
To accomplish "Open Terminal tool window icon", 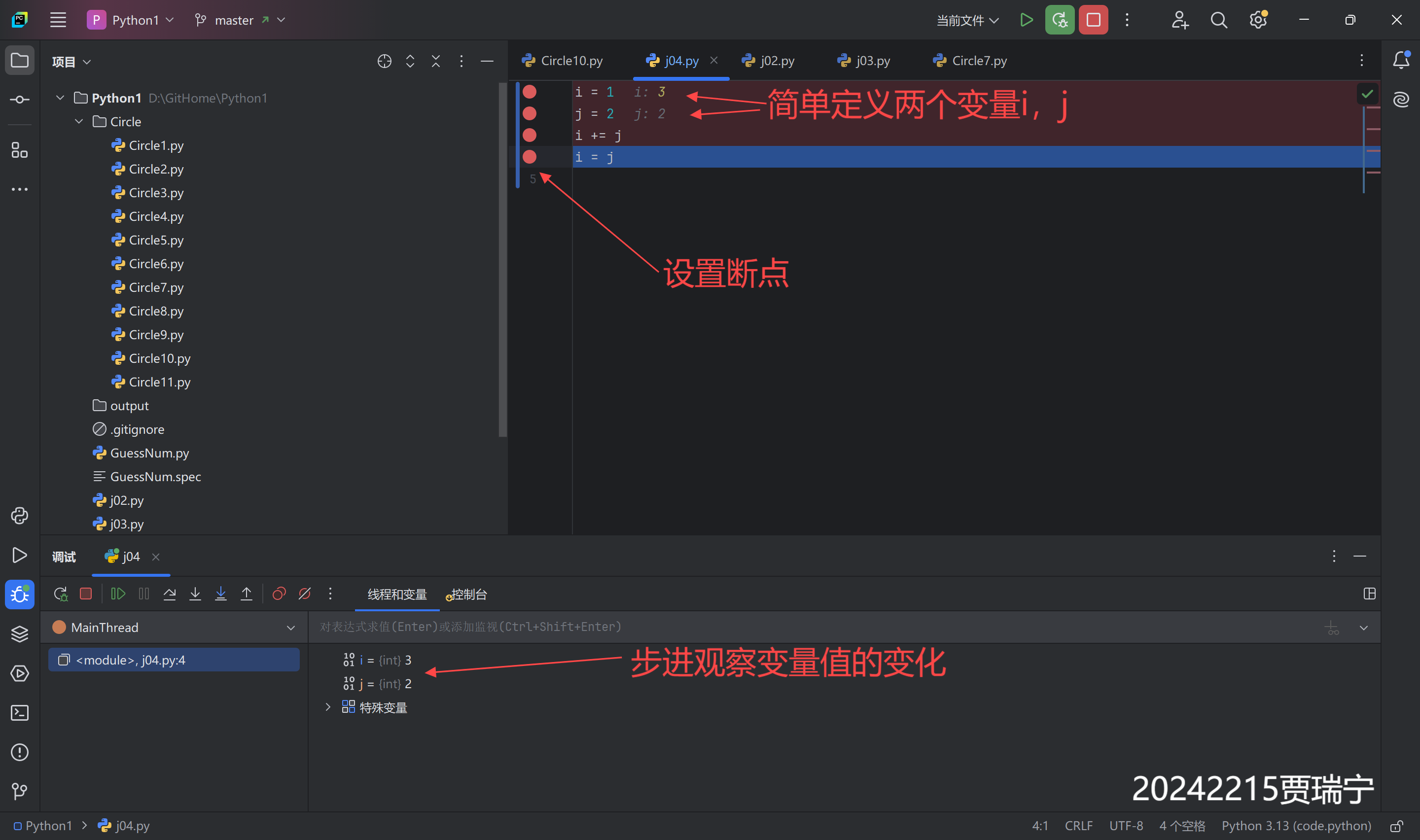I will click(20, 713).
